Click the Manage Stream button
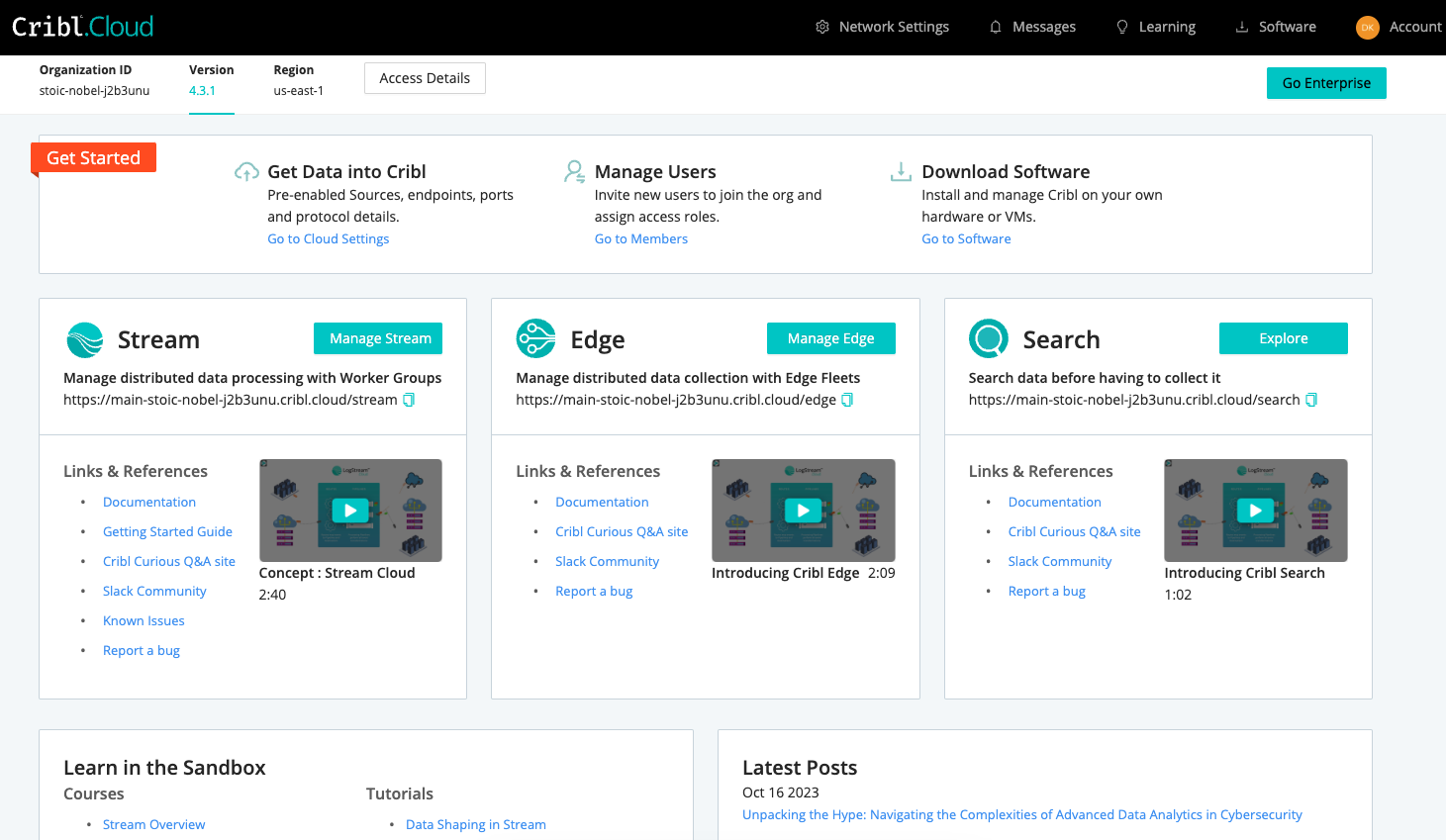This screenshot has height=840, width=1446. point(378,338)
